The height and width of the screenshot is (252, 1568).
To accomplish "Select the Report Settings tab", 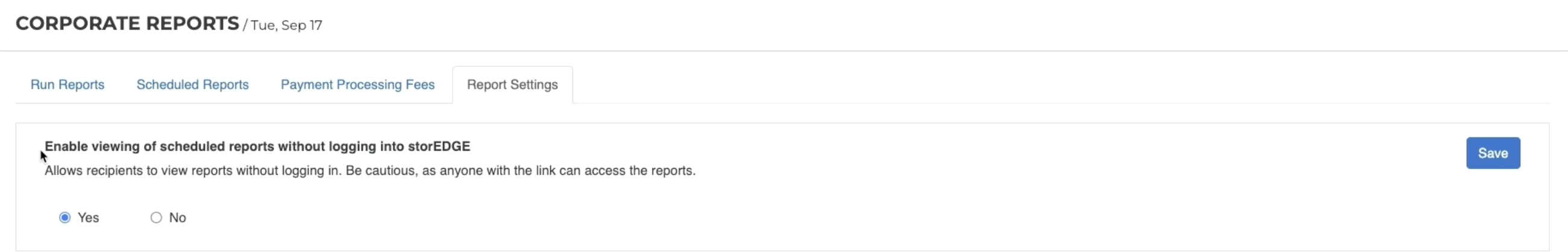I will [x=512, y=84].
